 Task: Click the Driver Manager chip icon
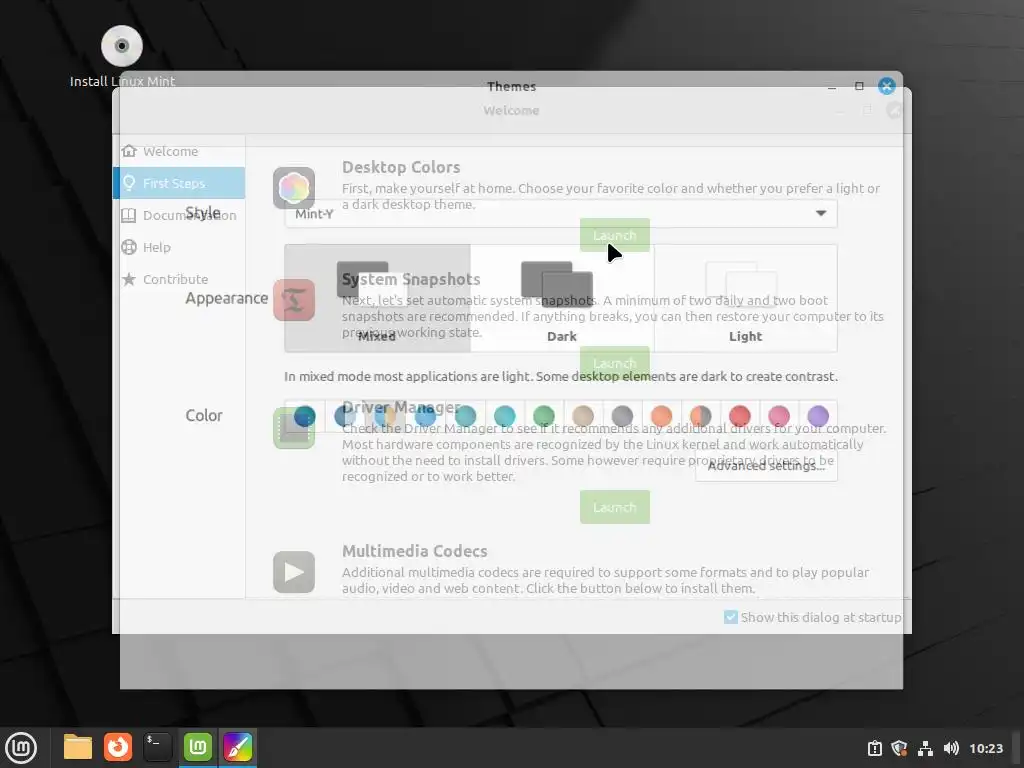[294, 428]
